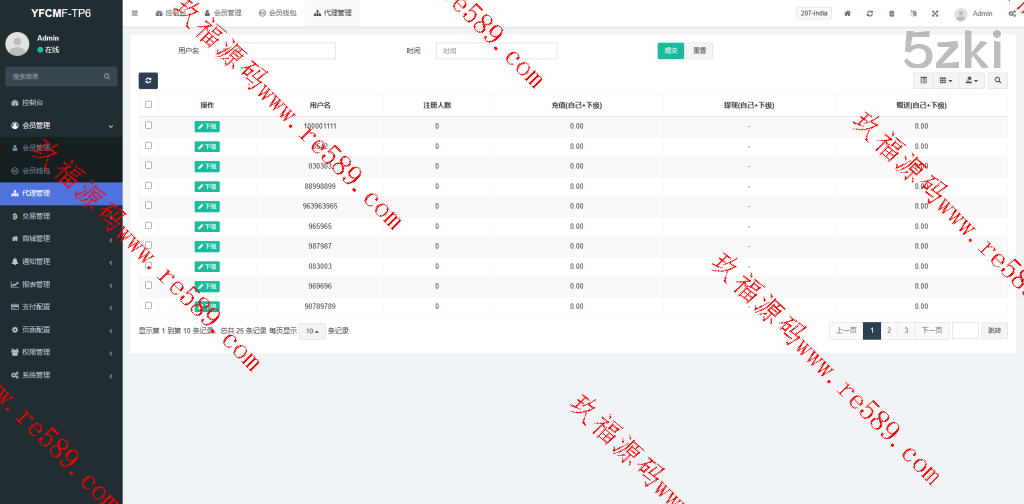Screen dimensions: 1024x504
Task: Click the magnifier search icon above table
Action: click(x=998, y=81)
